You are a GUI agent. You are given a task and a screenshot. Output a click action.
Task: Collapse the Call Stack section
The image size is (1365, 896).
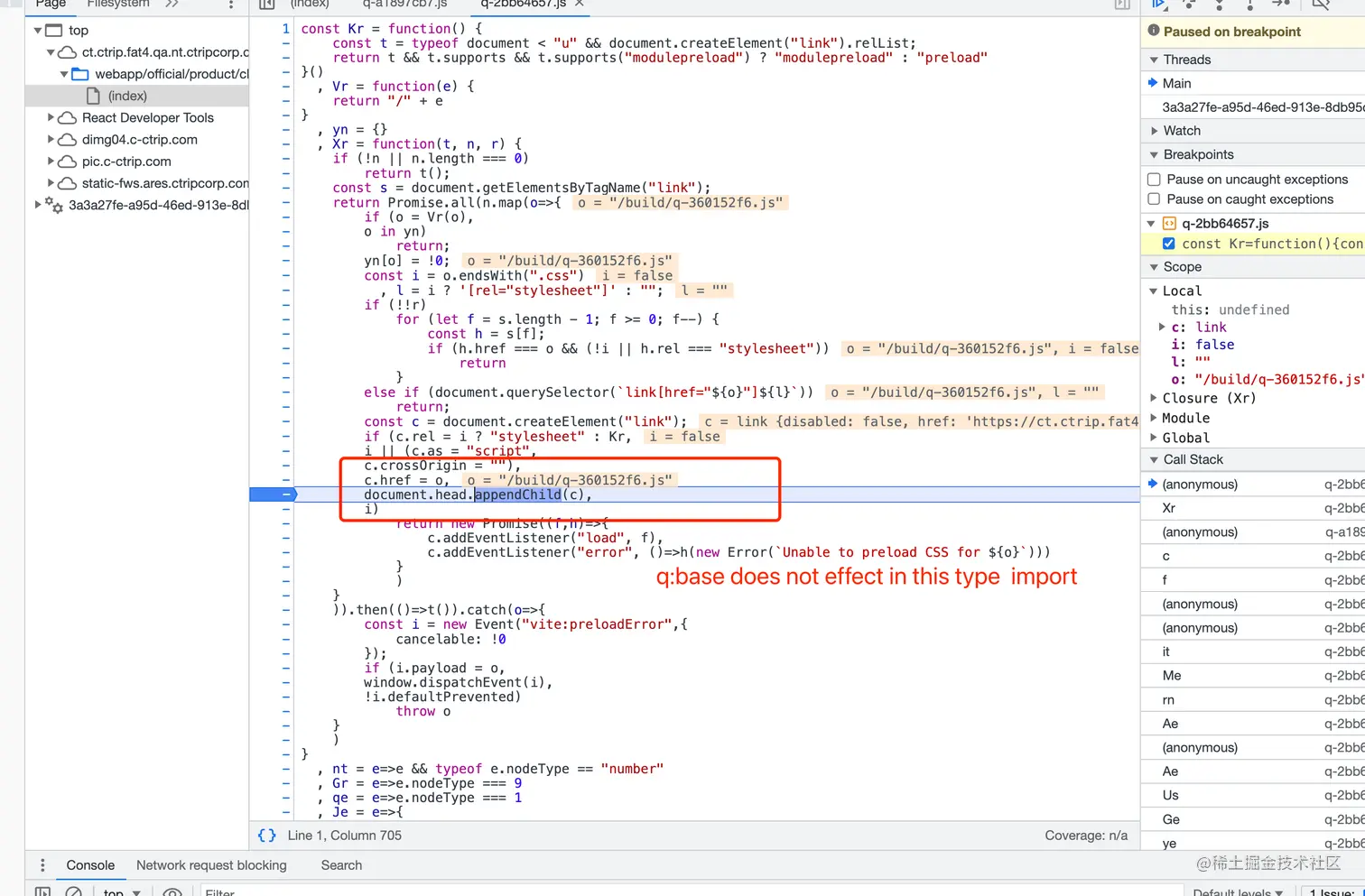point(1154,459)
